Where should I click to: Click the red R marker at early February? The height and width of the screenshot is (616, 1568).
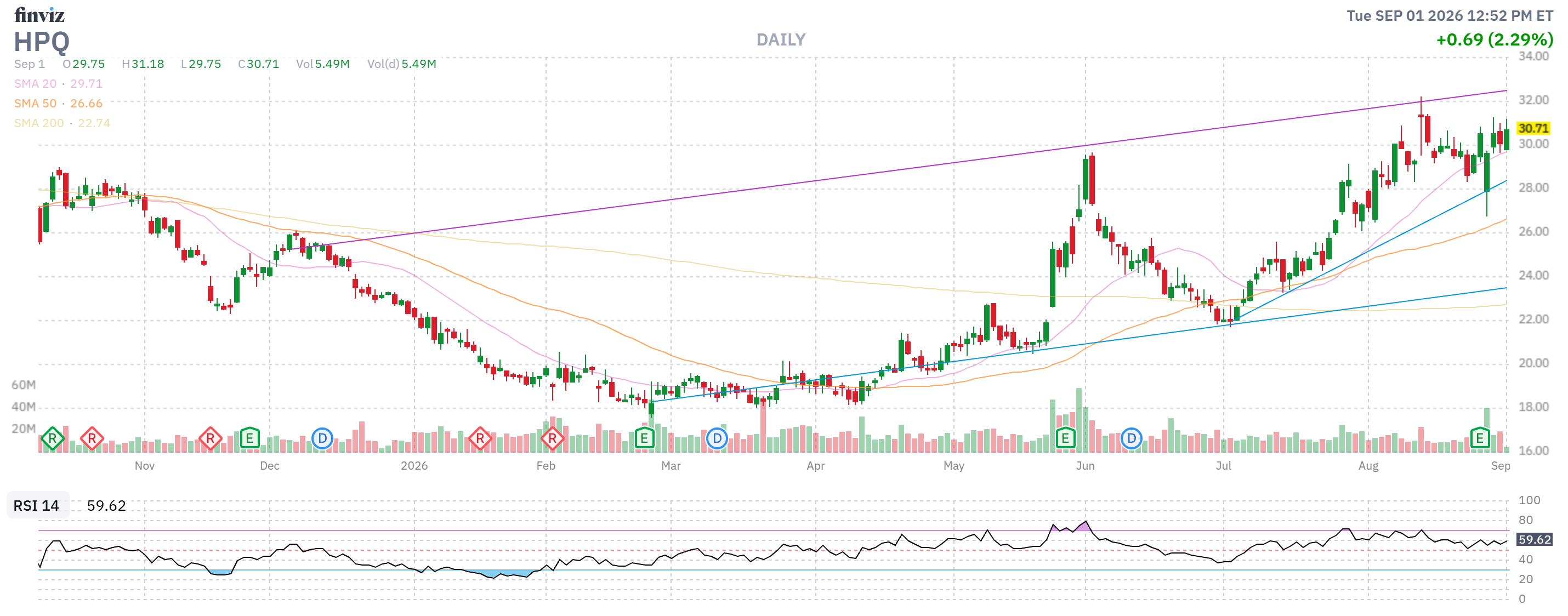(x=552, y=438)
